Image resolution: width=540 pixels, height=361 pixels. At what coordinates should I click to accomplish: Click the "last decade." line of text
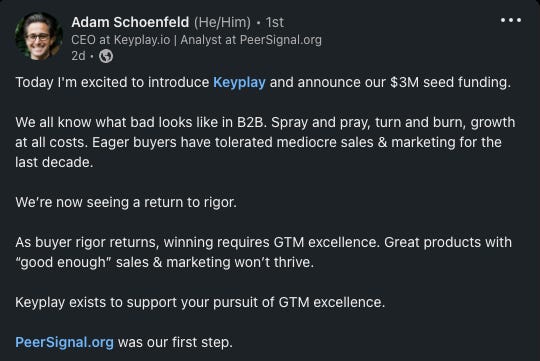[x=54, y=162]
